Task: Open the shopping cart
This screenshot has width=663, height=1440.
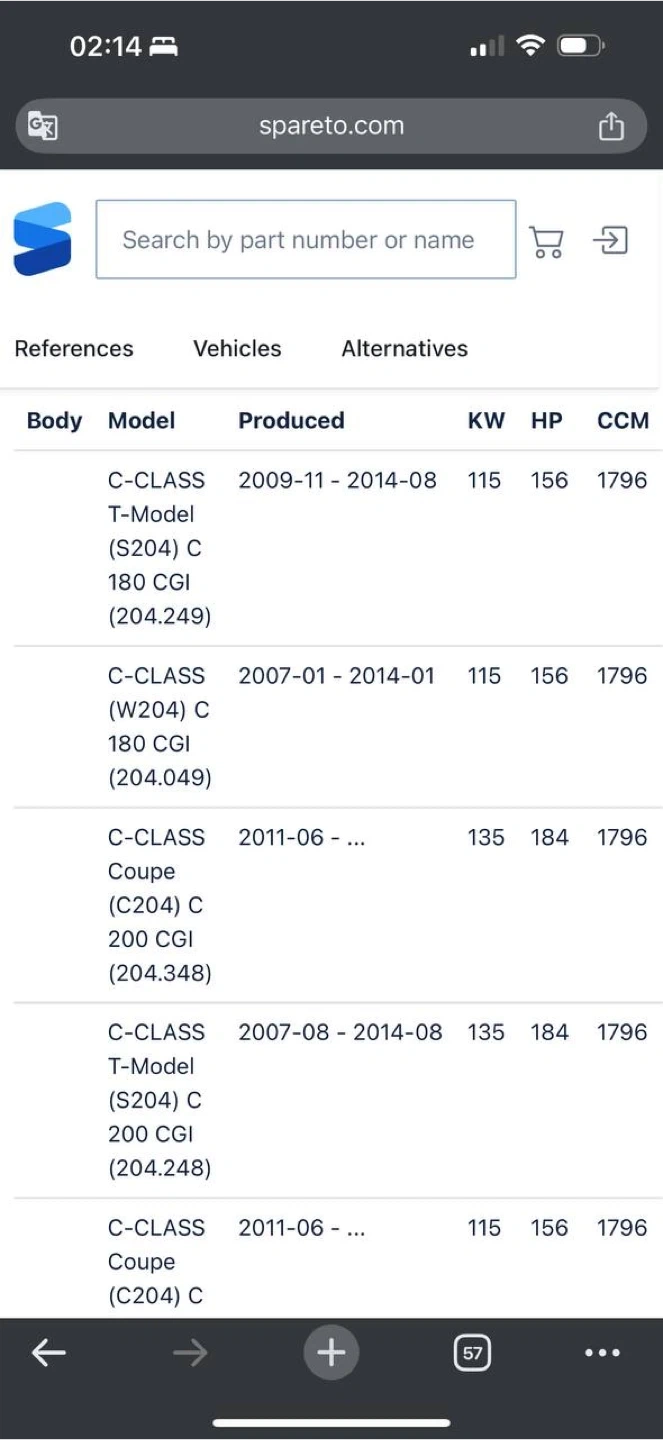Action: click(546, 241)
